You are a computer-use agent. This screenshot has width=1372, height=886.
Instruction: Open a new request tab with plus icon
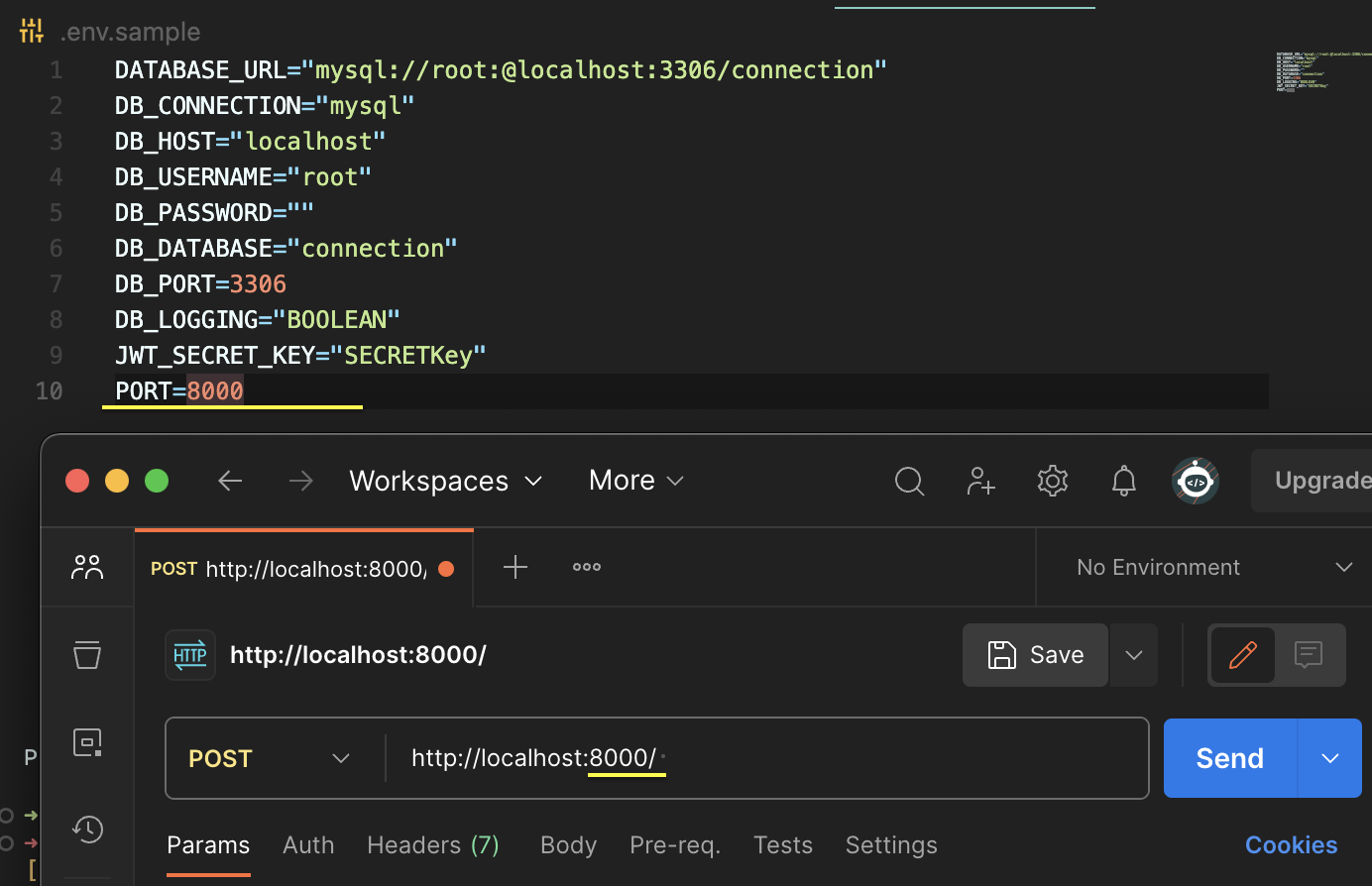click(x=515, y=567)
